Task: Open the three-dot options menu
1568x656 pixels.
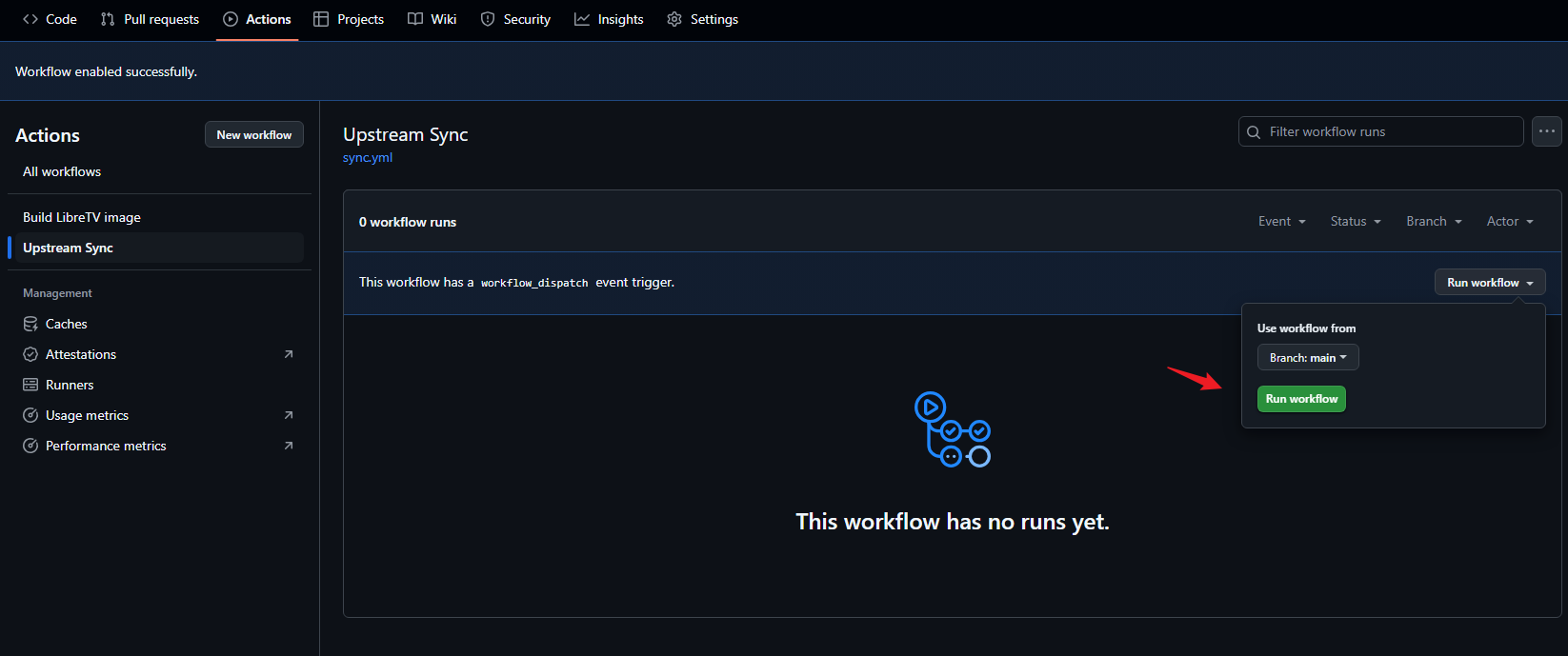Action: pos(1546,131)
